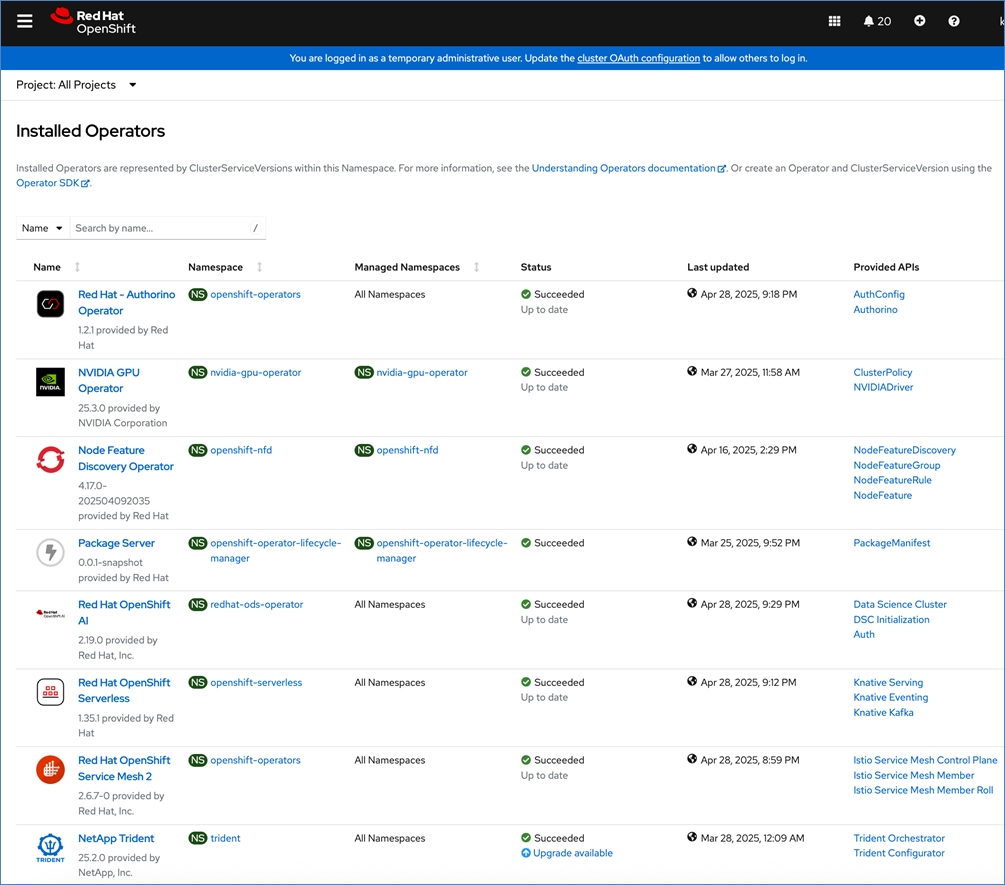Open the help question mark menu
This screenshot has height=885, width=1005.
click(954, 21)
